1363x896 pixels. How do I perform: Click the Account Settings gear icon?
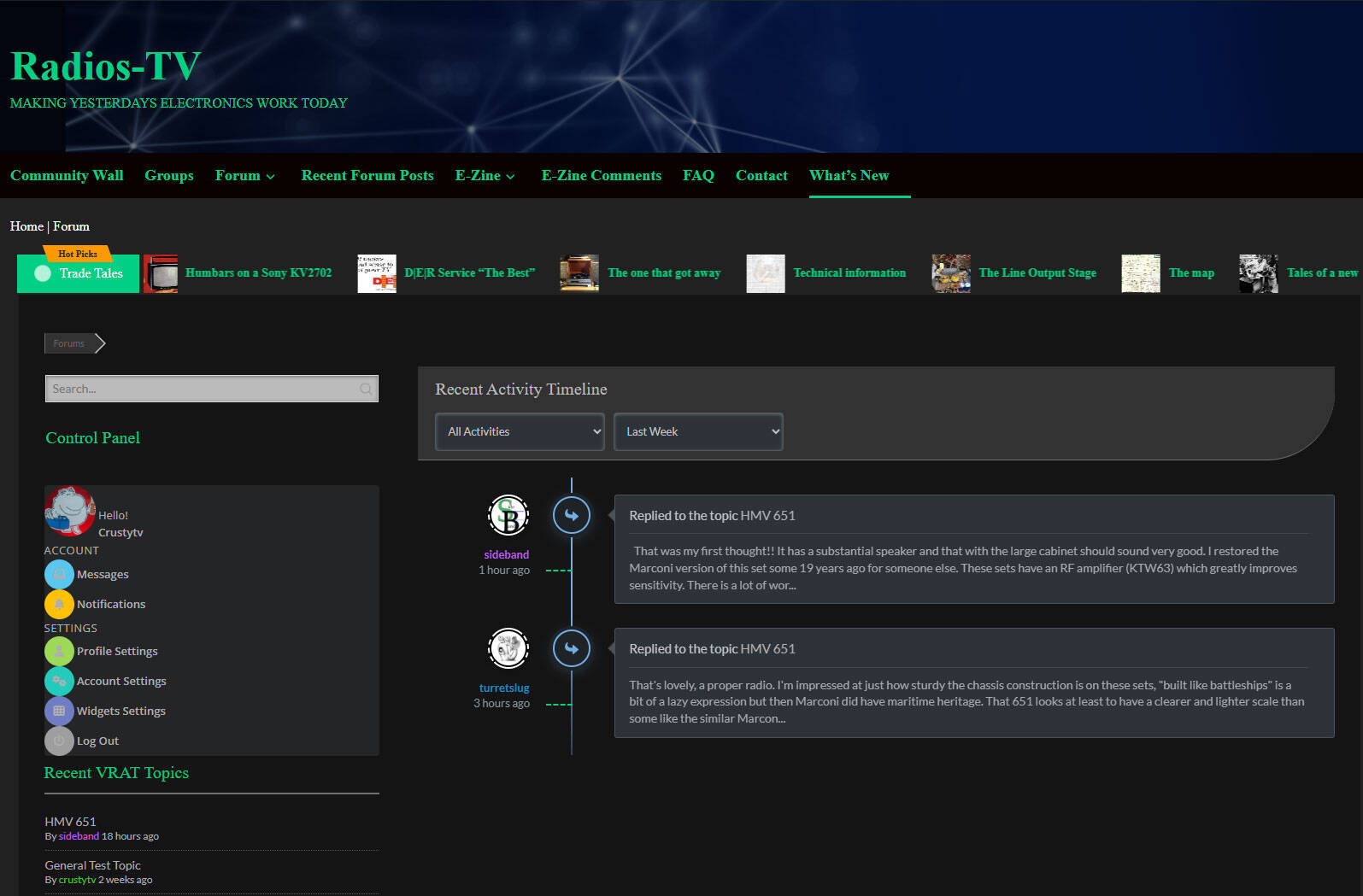59,681
